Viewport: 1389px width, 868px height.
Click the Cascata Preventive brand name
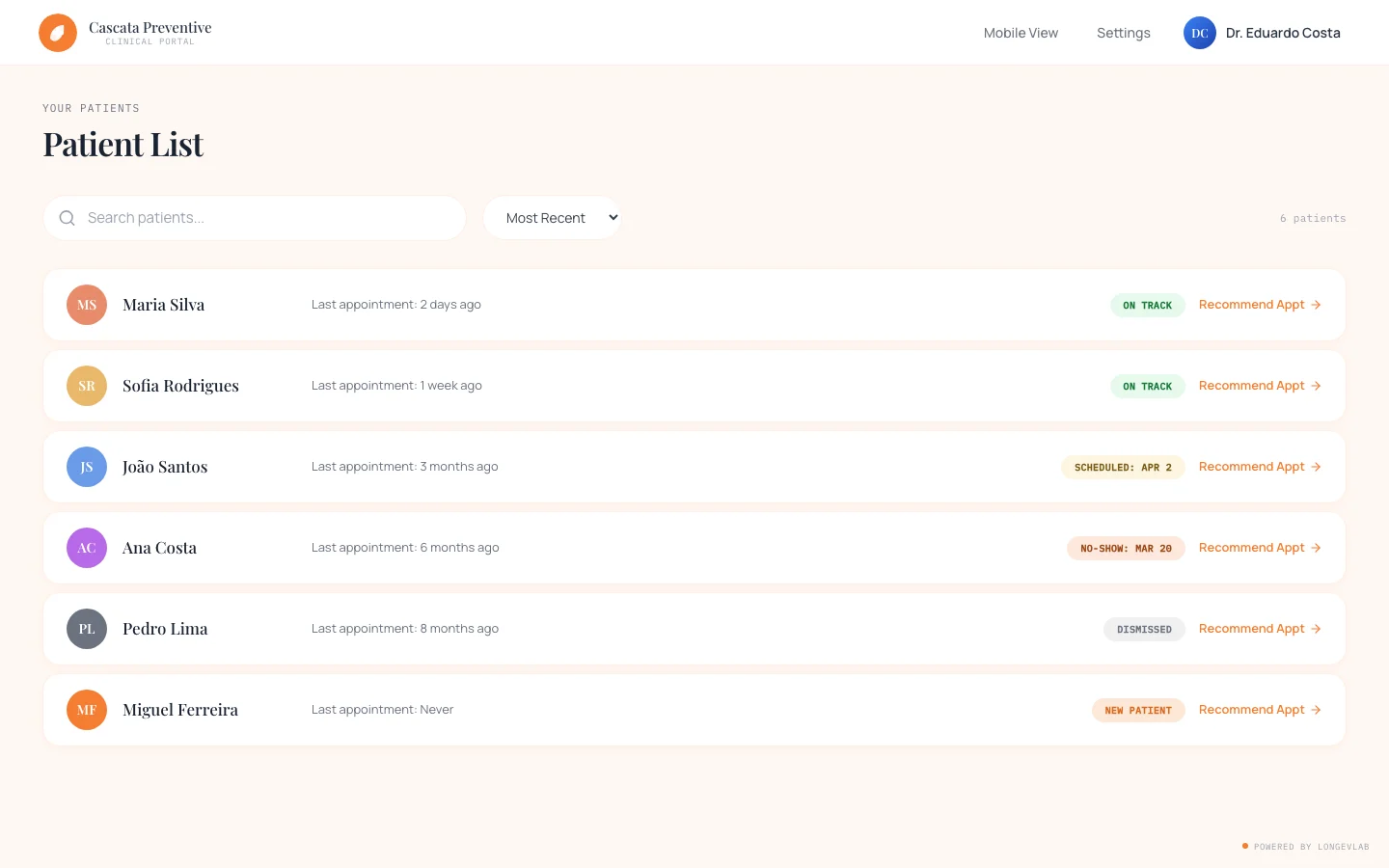pos(150,28)
